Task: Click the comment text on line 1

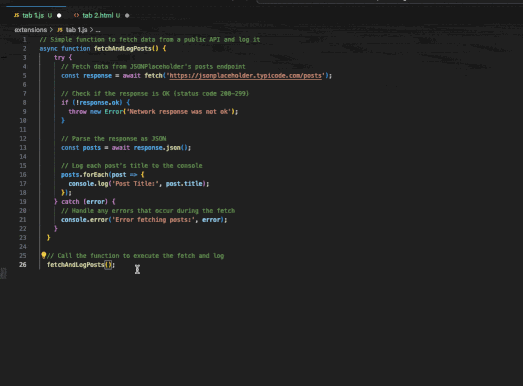Action: tap(150, 40)
